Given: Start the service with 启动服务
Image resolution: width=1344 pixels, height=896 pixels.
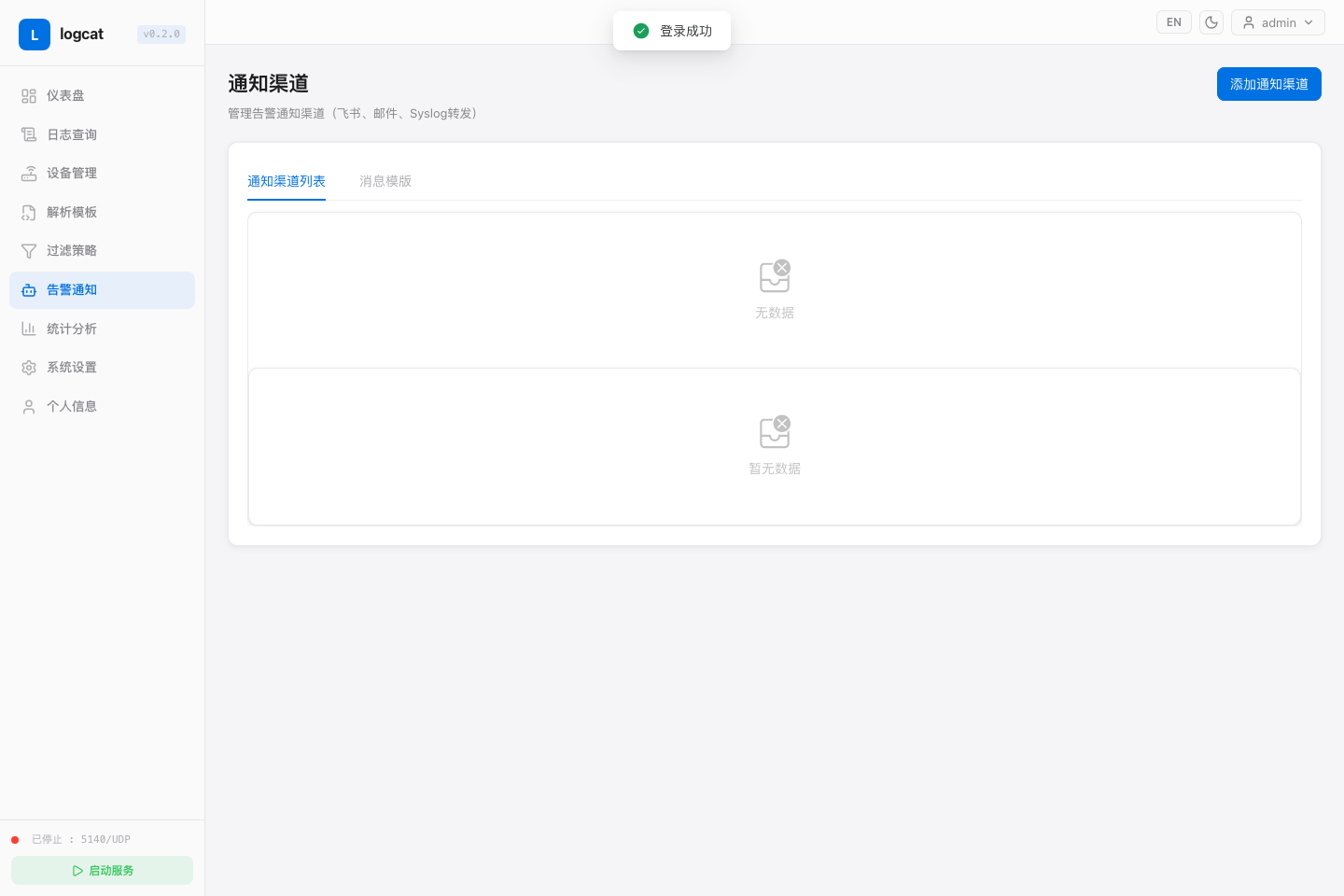Looking at the screenshot, I should click(x=103, y=870).
